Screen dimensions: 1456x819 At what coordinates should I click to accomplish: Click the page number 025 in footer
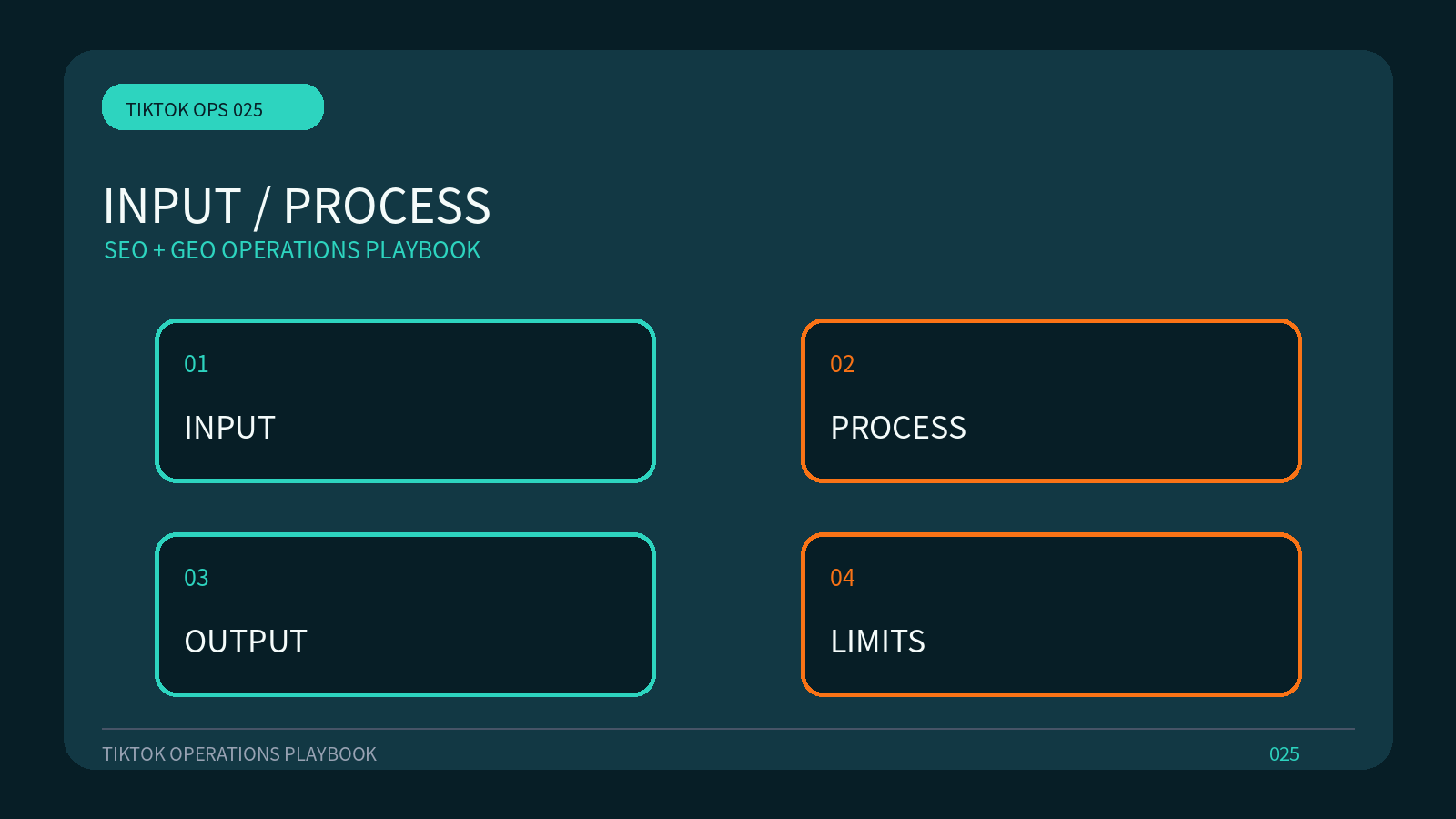click(x=1284, y=754)
